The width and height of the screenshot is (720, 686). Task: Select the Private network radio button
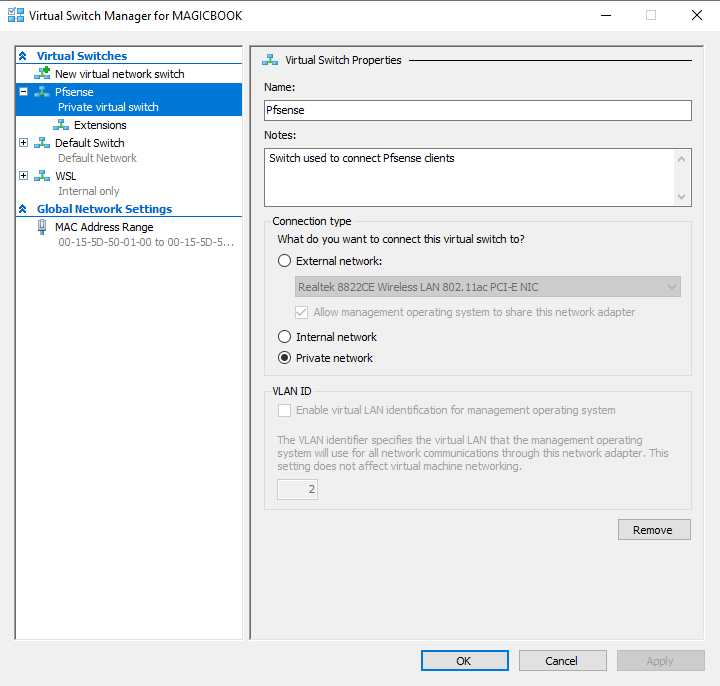284,358
